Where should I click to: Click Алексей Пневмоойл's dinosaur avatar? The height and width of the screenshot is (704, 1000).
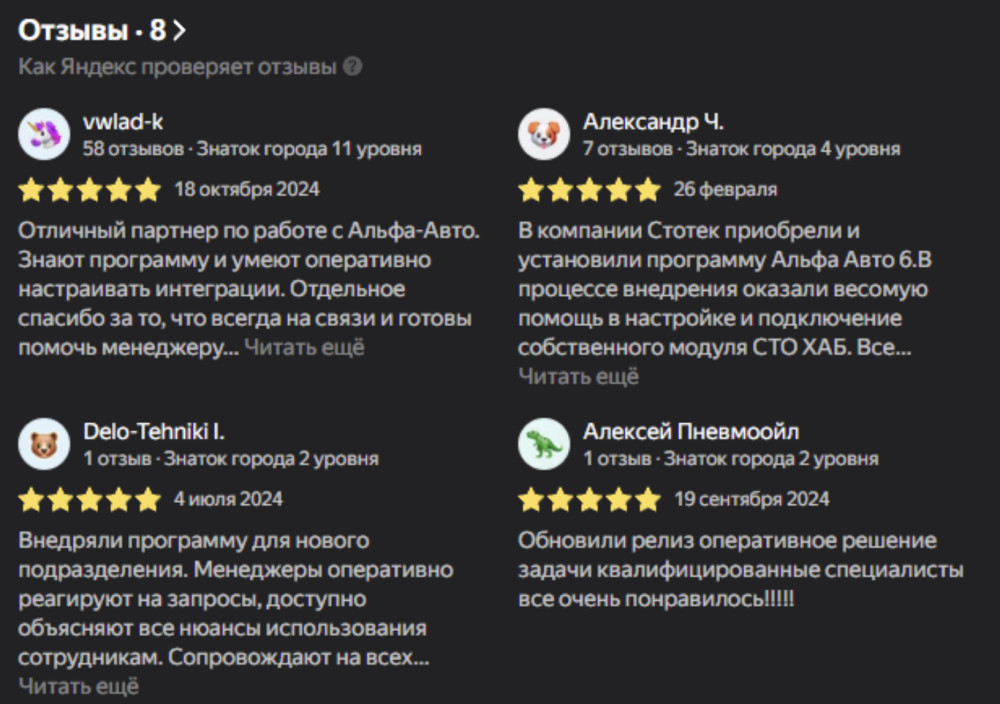[544, 444]
